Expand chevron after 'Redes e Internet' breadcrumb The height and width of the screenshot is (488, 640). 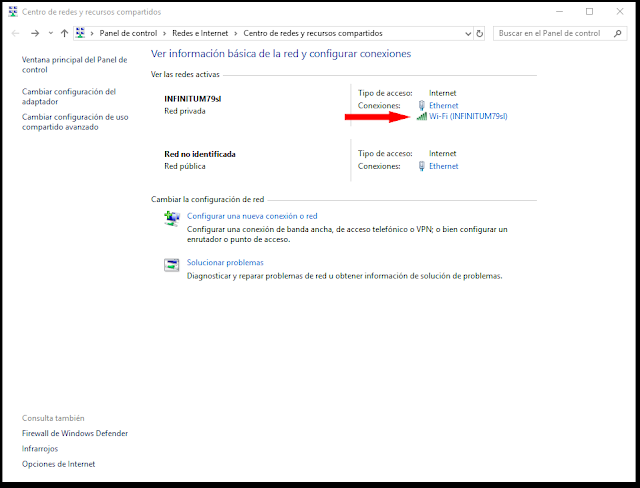[x=236, y=33]
